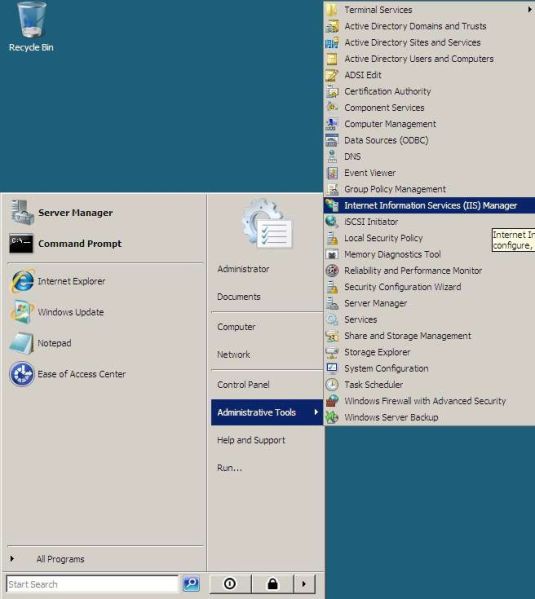Select Documents in the Start menu

239,297
